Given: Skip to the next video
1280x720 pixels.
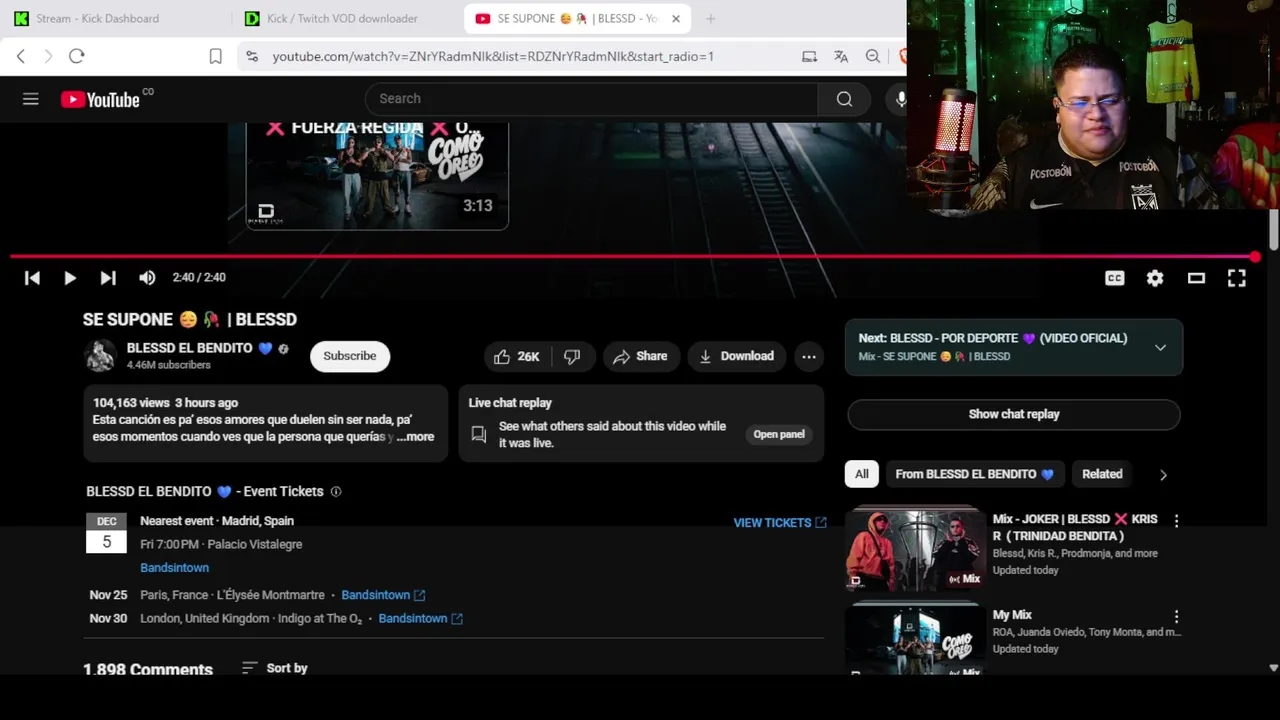Looking at the screenshot, I should pos(108,278).
